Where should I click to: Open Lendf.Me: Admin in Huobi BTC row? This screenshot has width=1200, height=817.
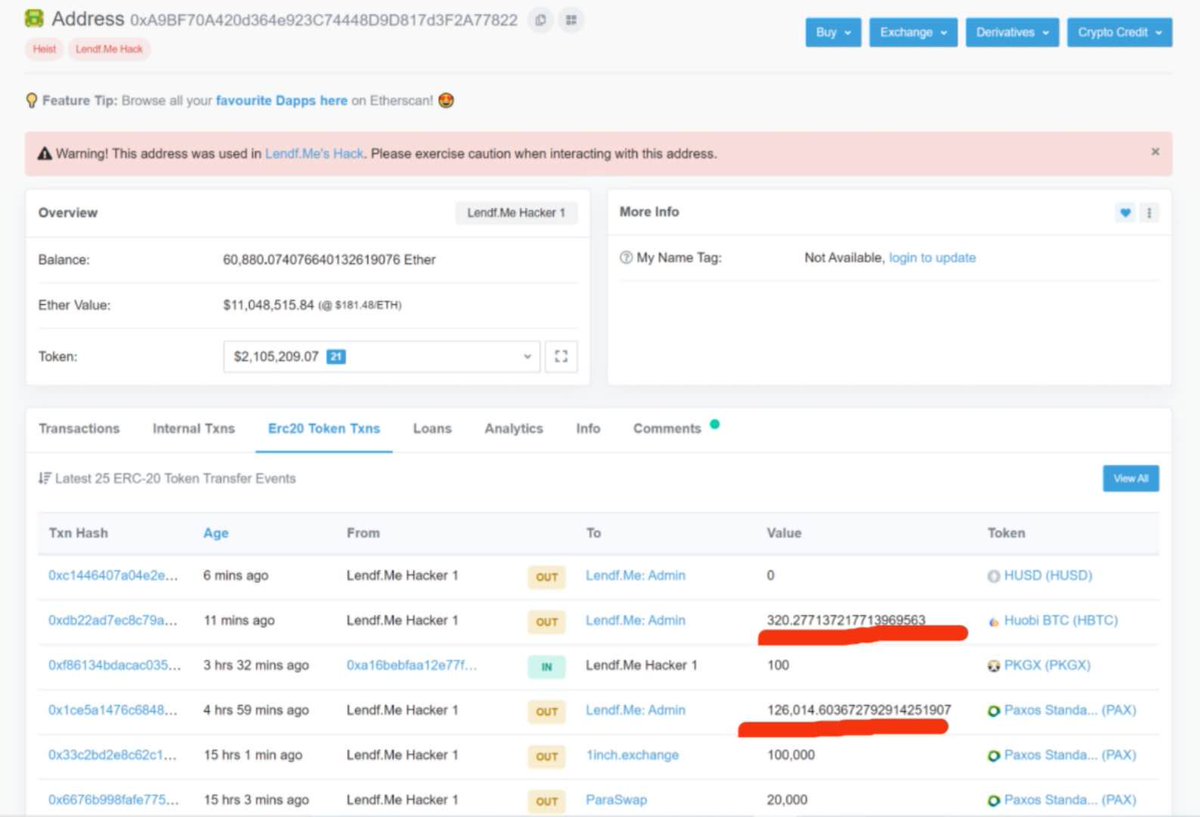[636, 620]
